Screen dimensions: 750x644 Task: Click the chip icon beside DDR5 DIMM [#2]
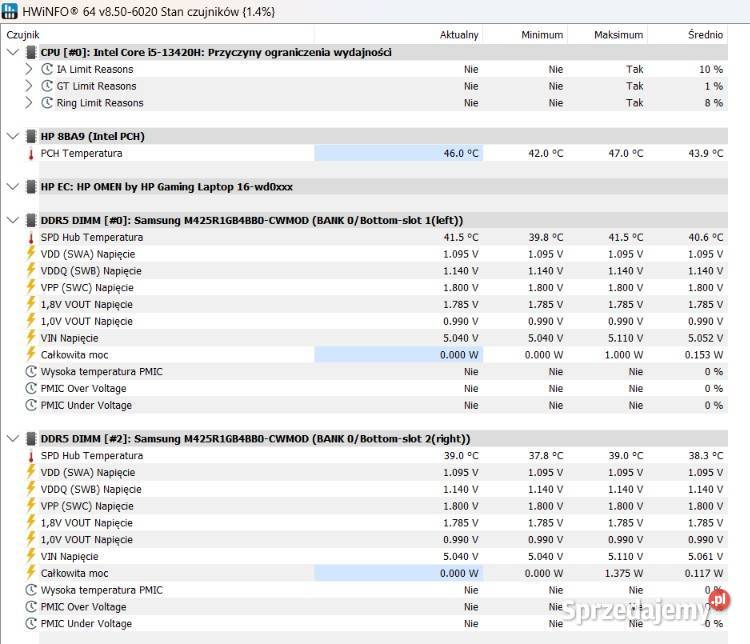tap(31, 438)
